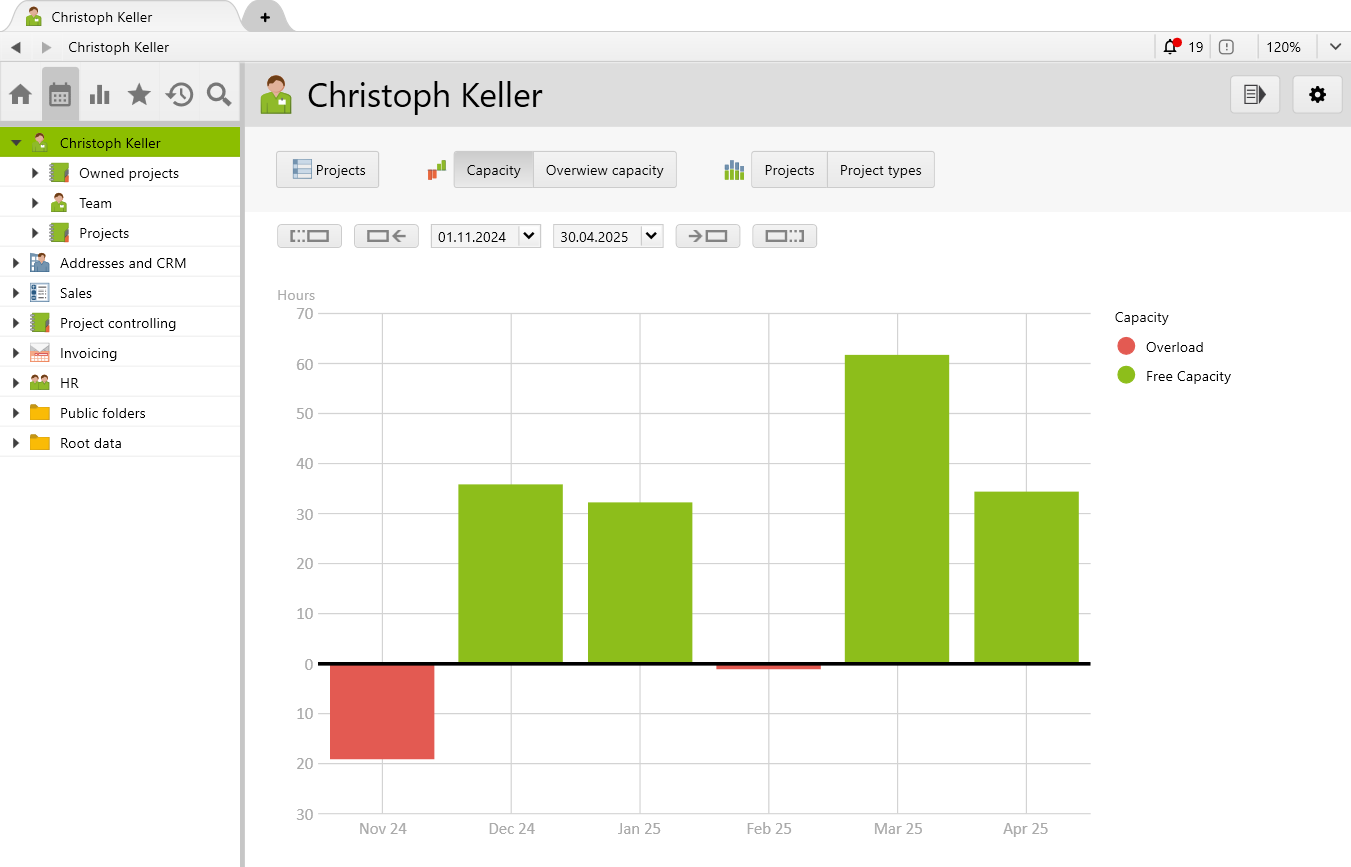Switch to Overwiew capacity view
The image size is (1351, 867).
tap(604, 170)
